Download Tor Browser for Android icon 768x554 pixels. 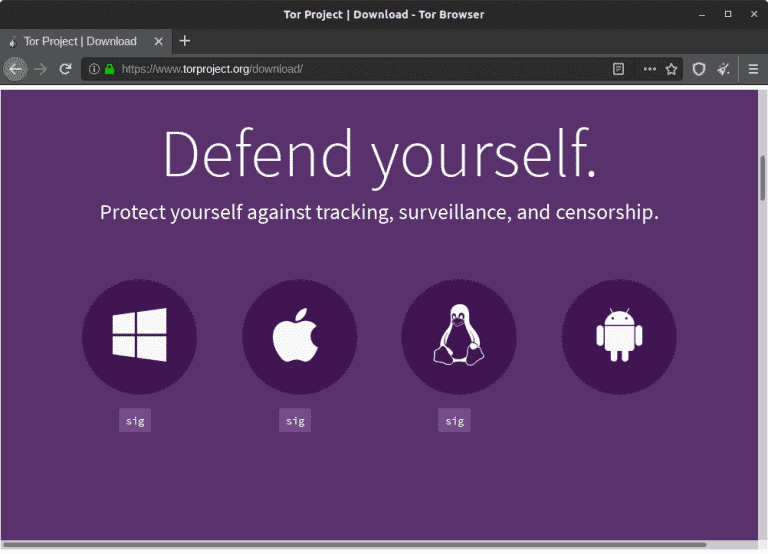point(619,337)
